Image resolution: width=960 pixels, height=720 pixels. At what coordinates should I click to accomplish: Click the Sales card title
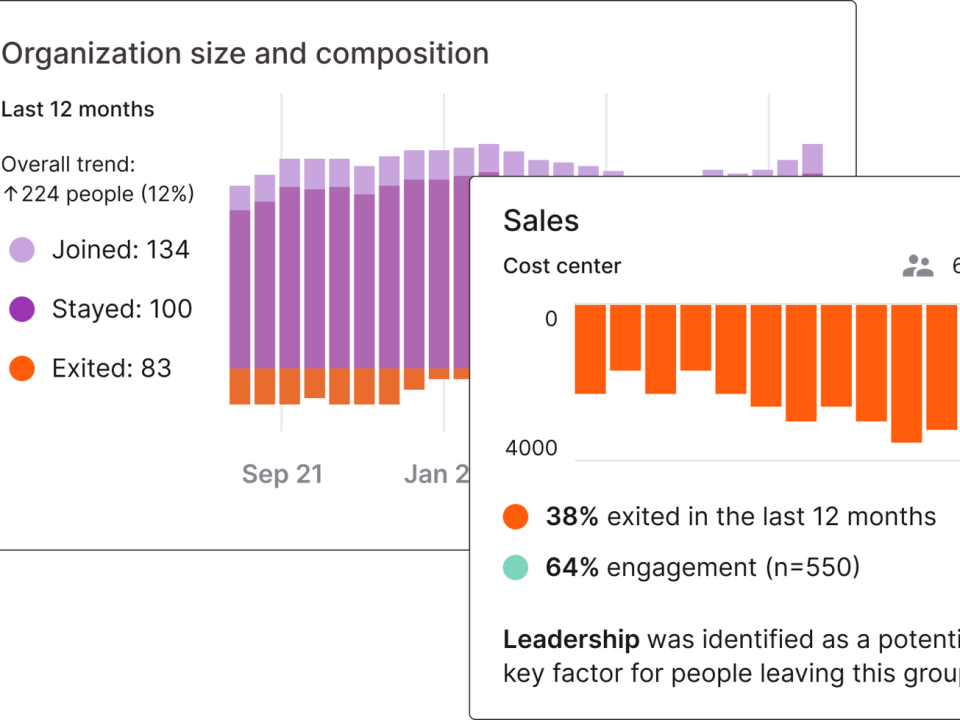(541, 220)
